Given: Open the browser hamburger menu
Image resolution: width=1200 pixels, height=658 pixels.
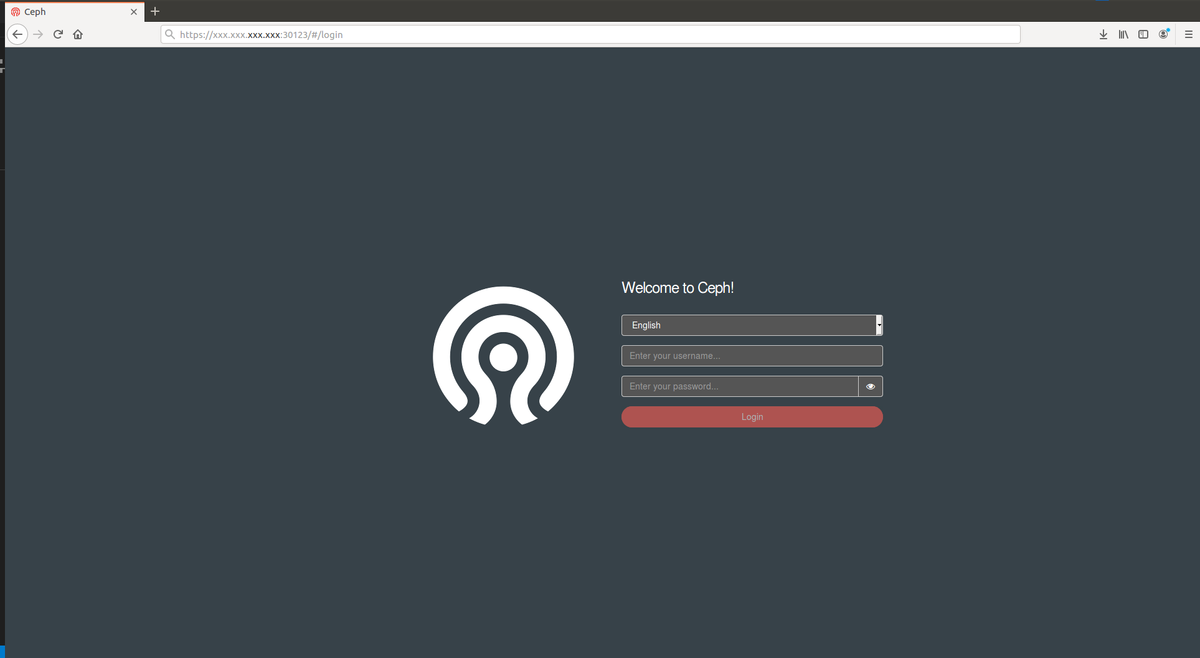Looking at the screenshot, I should click(x=1189, y=34).
